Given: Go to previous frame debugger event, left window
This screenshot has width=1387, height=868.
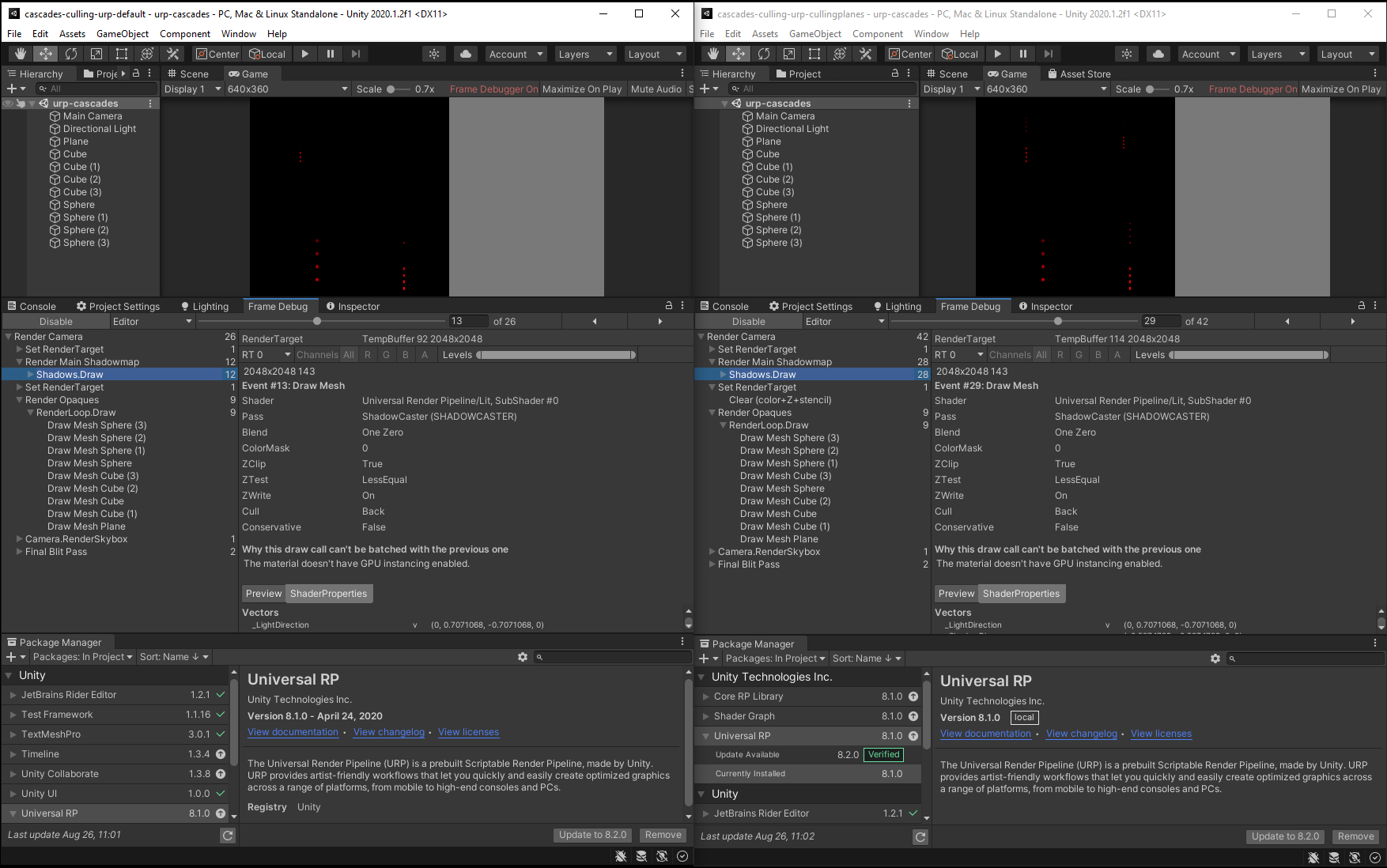Looking at the screenshot, I should pos(595,321).
